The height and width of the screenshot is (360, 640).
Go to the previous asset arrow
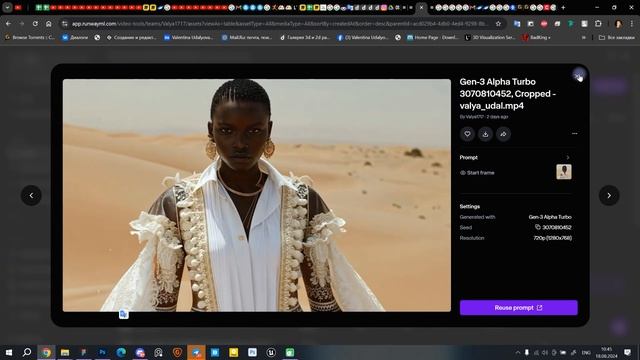[31, 196]
